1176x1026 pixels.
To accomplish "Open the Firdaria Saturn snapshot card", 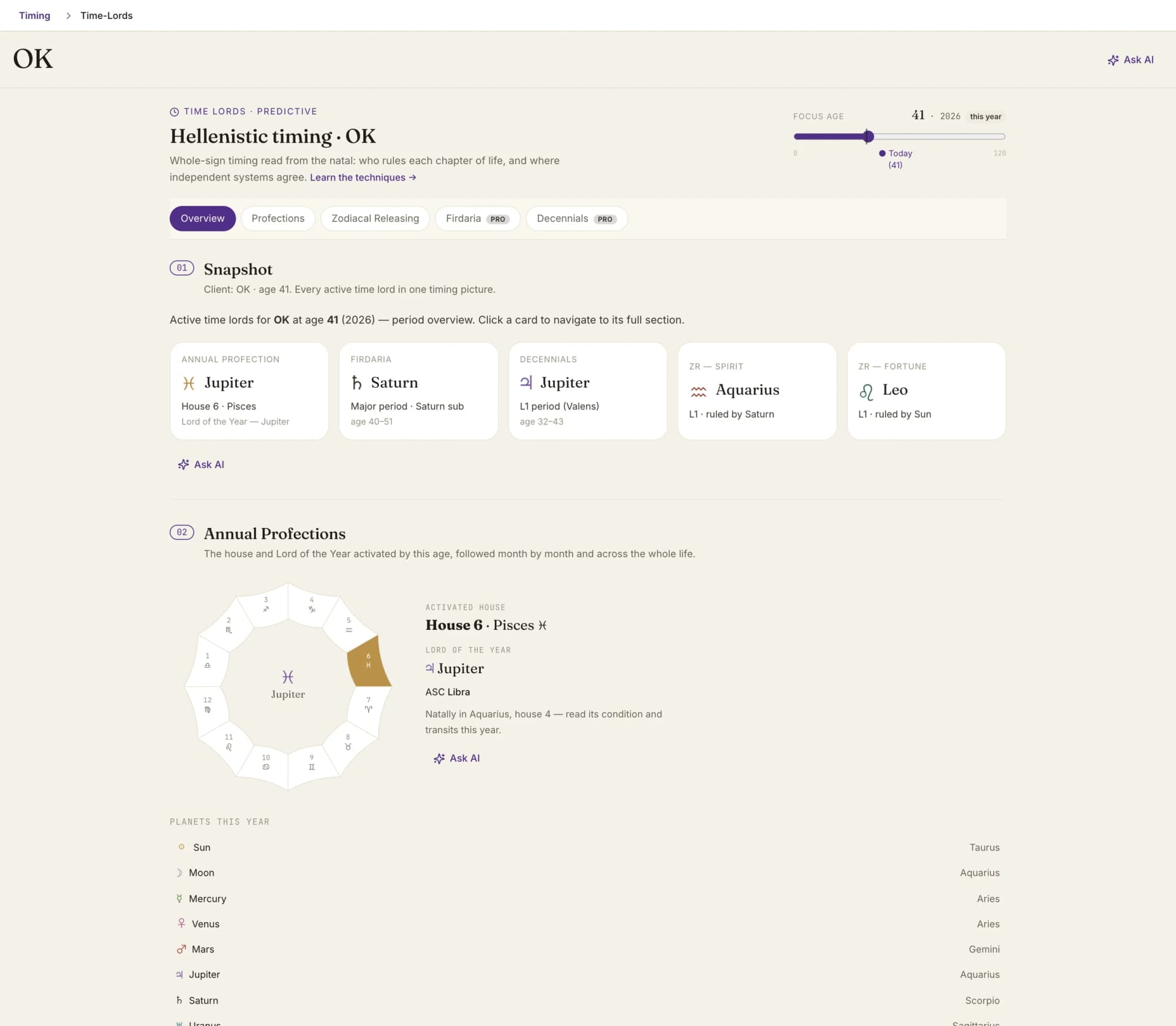I will click(418, 391).
